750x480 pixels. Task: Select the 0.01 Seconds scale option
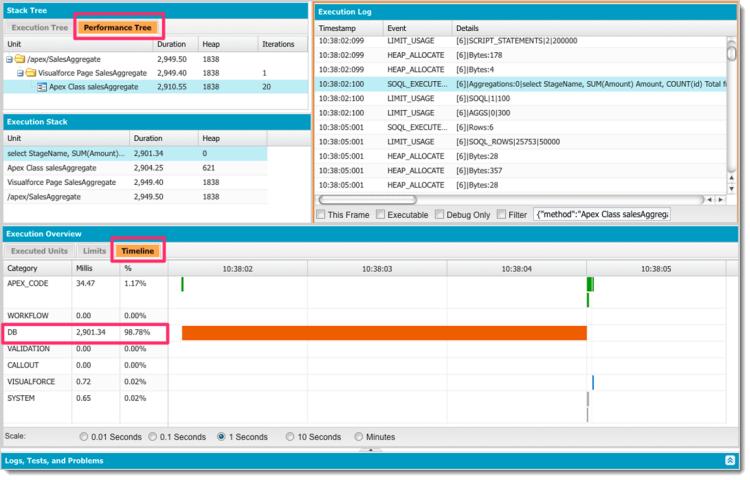pyautogui.click(x=84, y=437)
